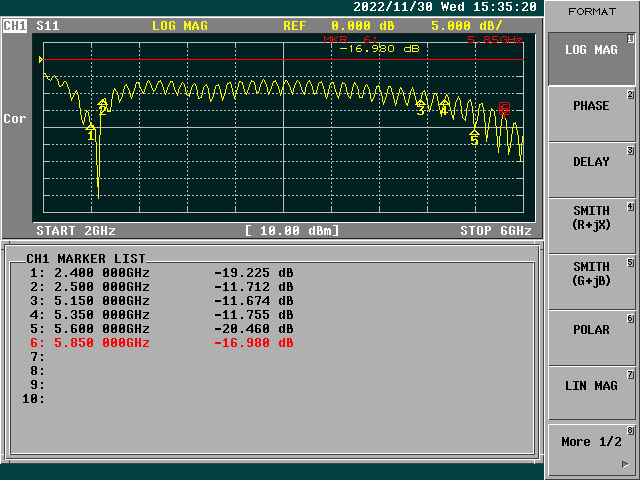Select empty marker slot 9
This screenshot has width=640, height=480.
click(x=37, y=384)
